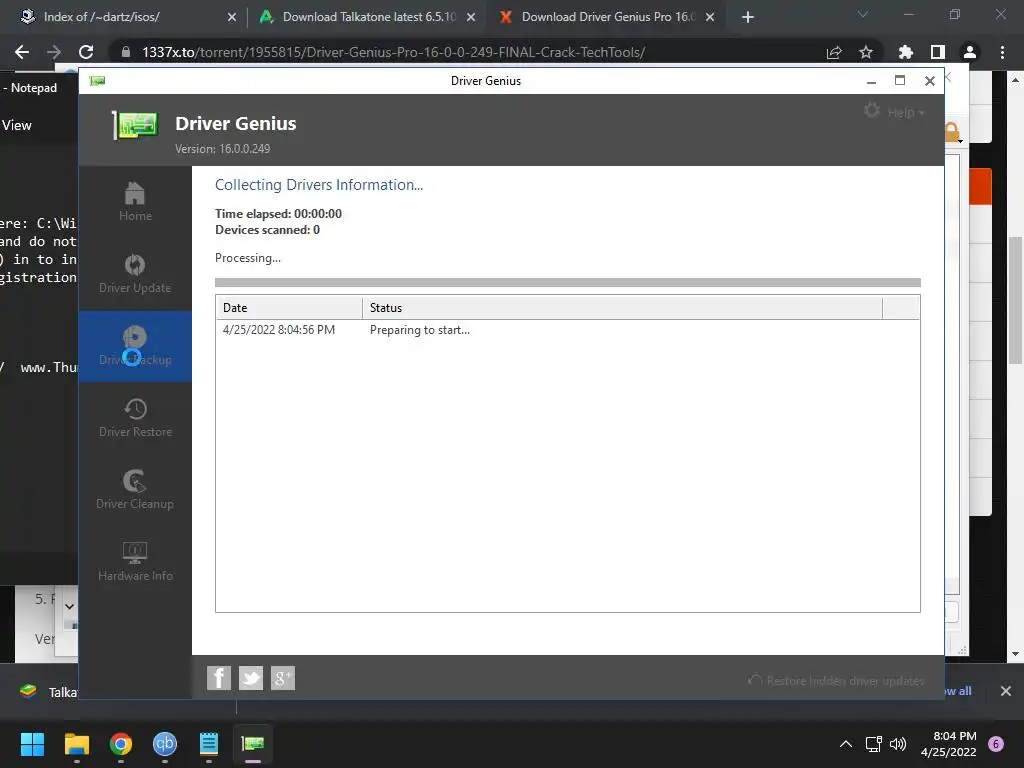The width and height of the screenshot is (1024, 768).
Task: Go forward in Chrome
Action: 54,52
